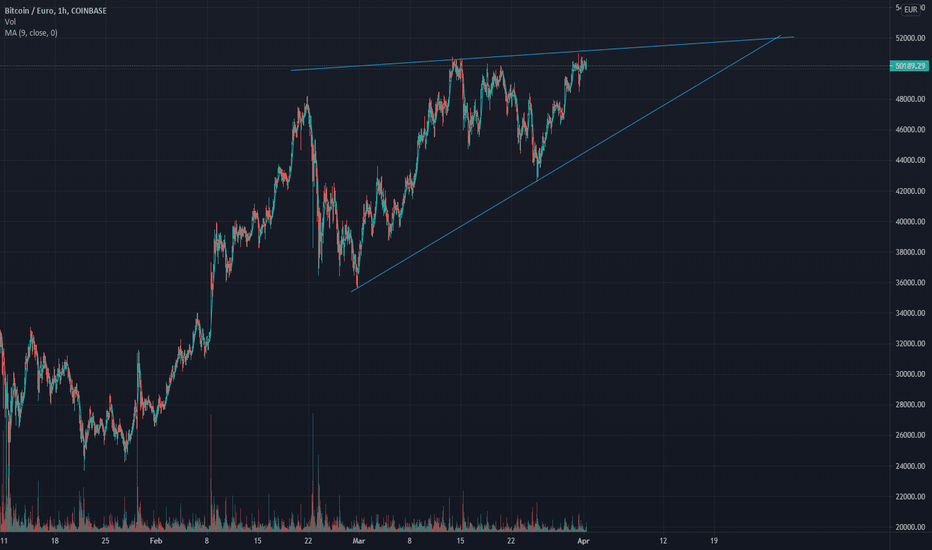The height and width of the screenshot is (550, 932).
Task: Click the 20000.00 price axis label
Action: (x=910, y=527)
